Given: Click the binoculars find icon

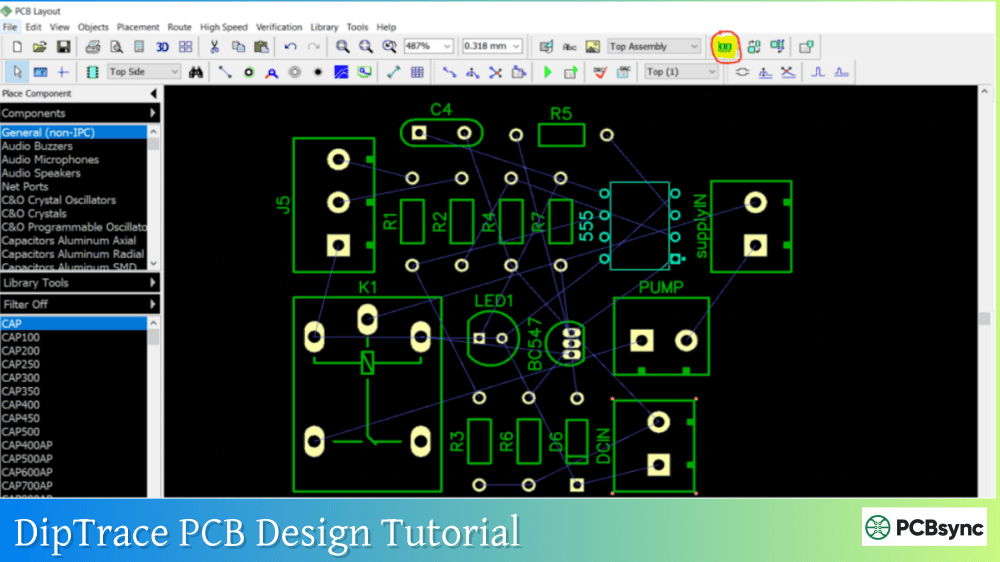Looking at the screenshot, I should [197, 72].
